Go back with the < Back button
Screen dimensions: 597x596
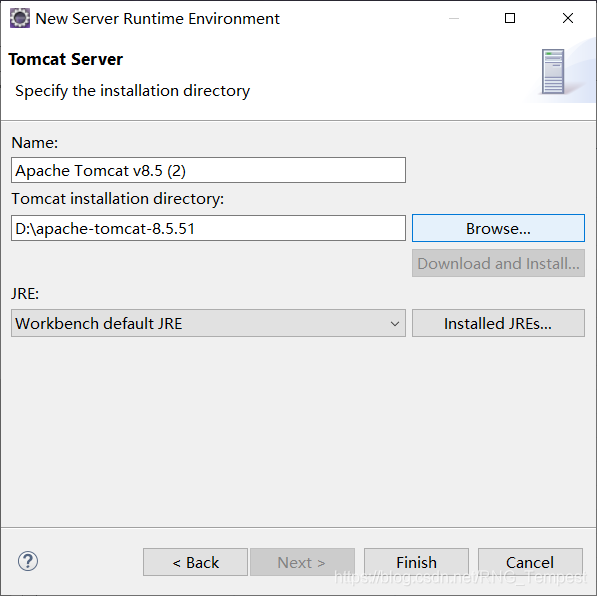click(195, 562)
